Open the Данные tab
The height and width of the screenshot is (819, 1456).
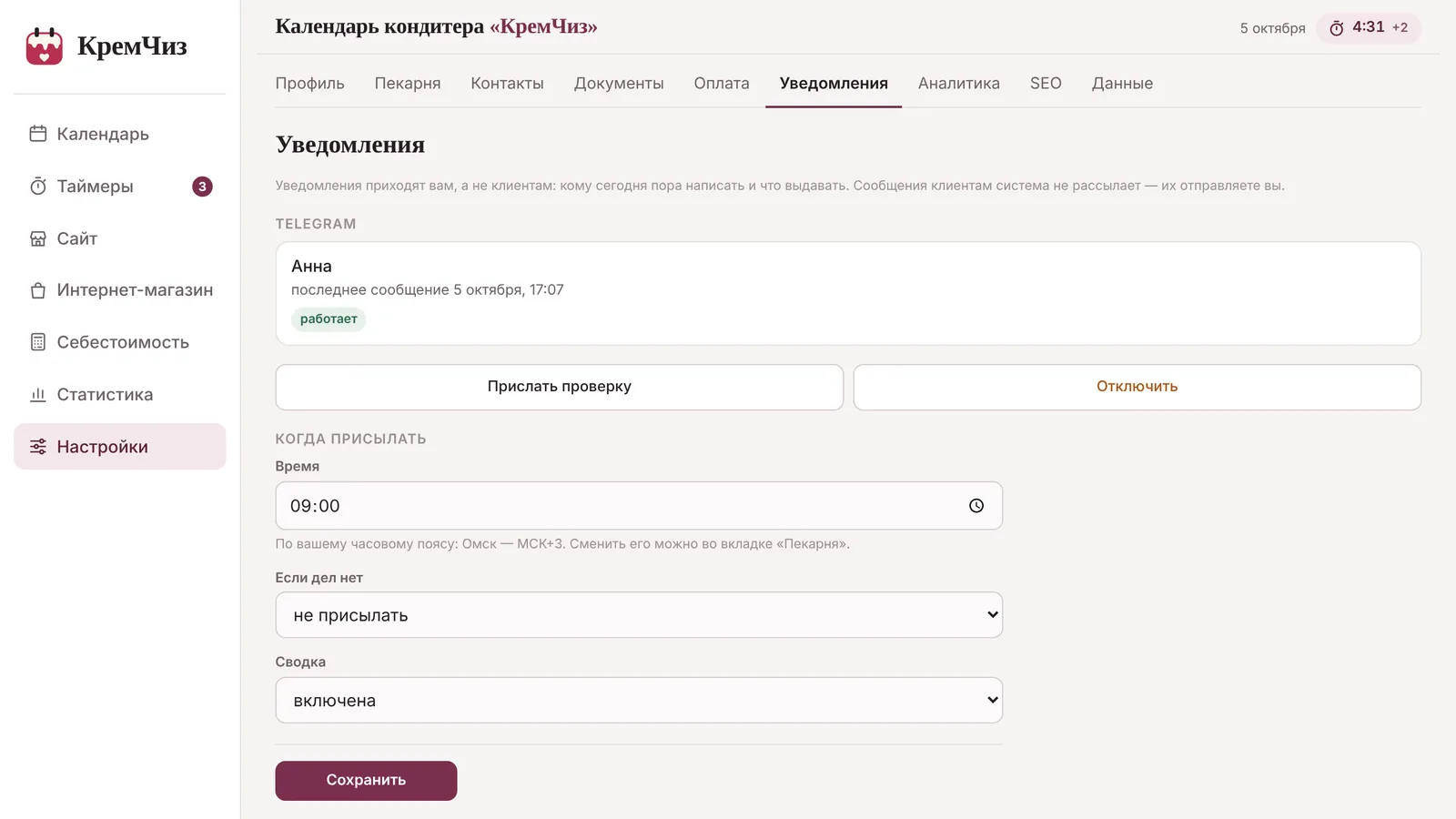[x=1122, y=83]
